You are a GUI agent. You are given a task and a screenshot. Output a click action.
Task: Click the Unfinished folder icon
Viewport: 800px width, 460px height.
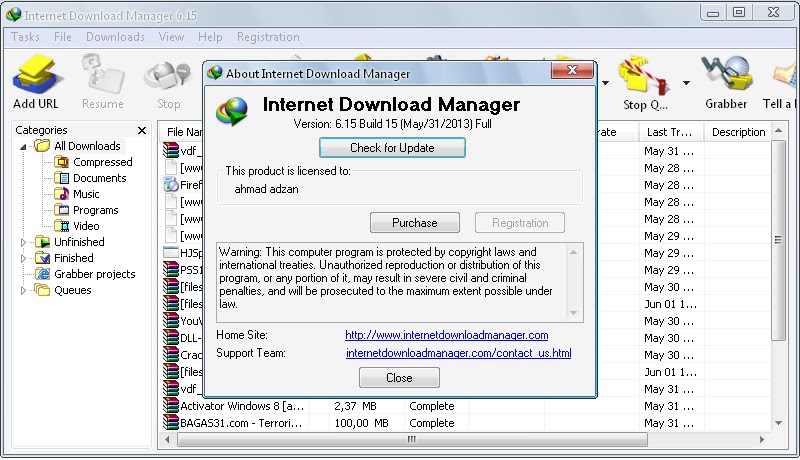[42, 242]
